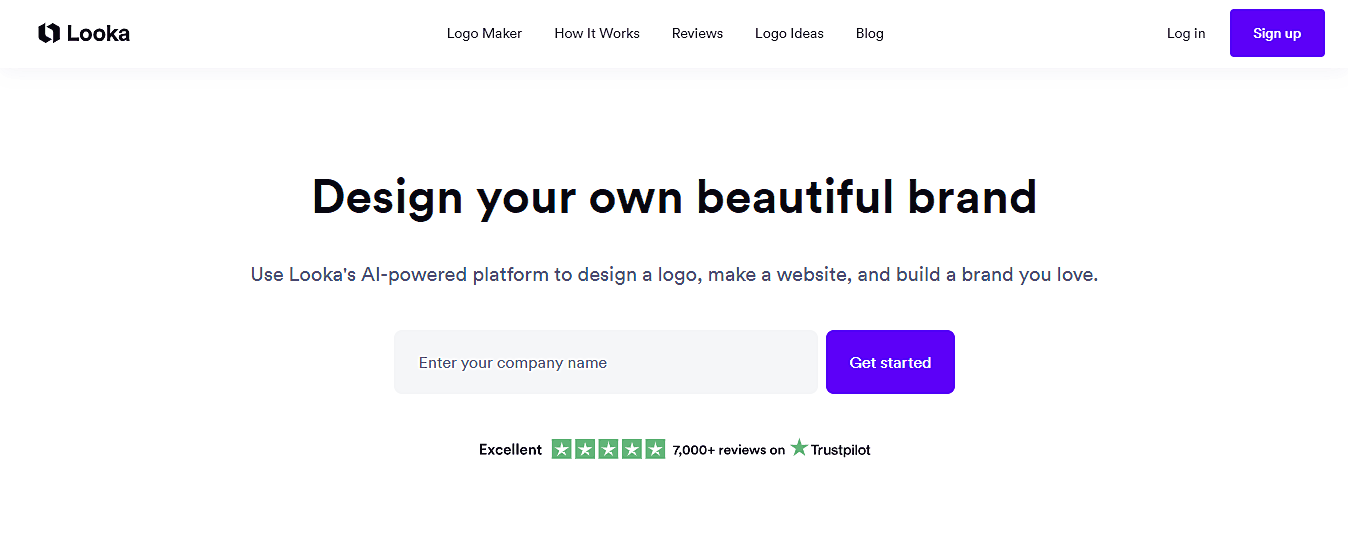Visit the Blog link
Image resolution: width=1348 pixels, height=553 pixels.
870,33
